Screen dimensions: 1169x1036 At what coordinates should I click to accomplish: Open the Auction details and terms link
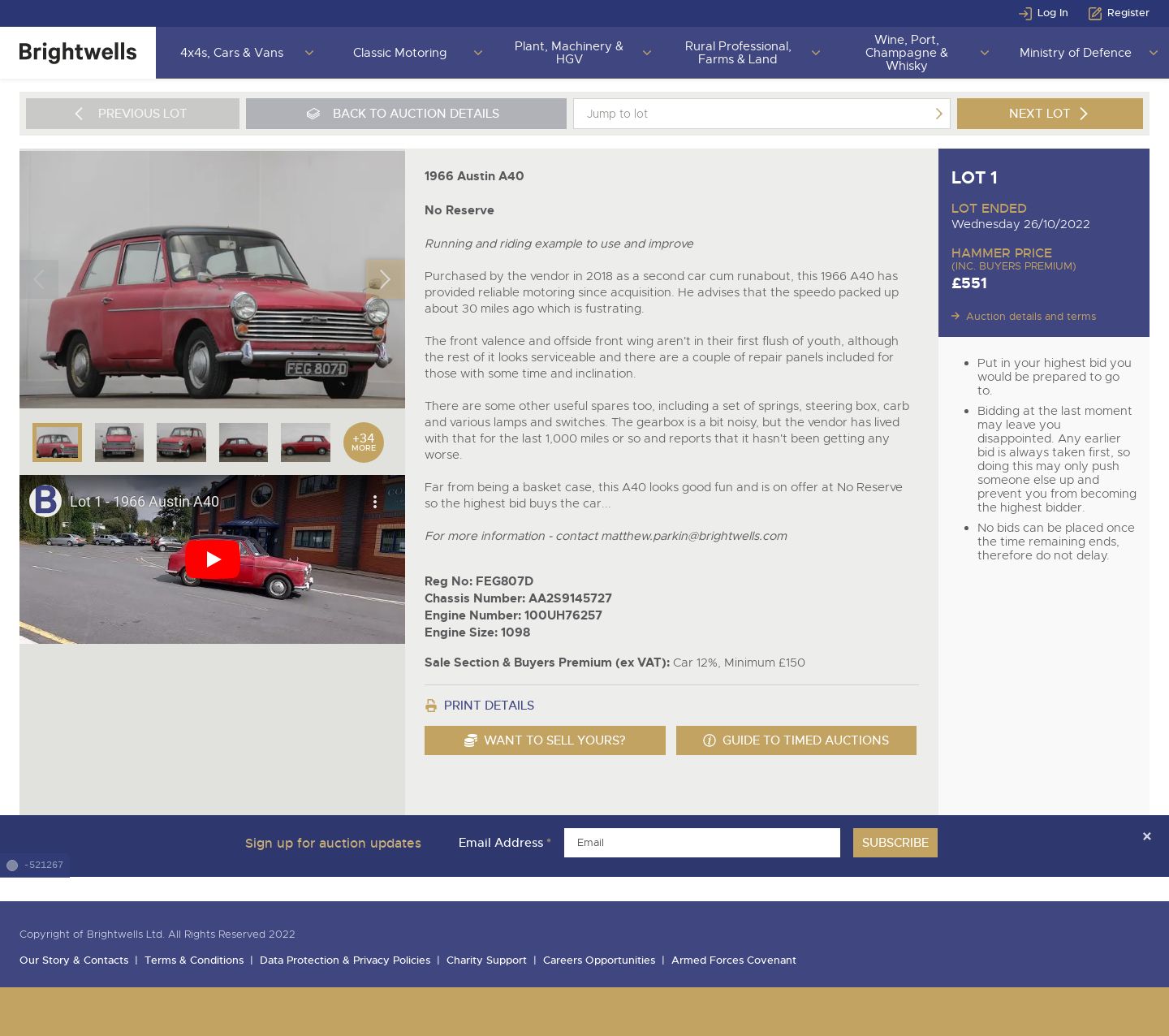tap(1030, 317)
